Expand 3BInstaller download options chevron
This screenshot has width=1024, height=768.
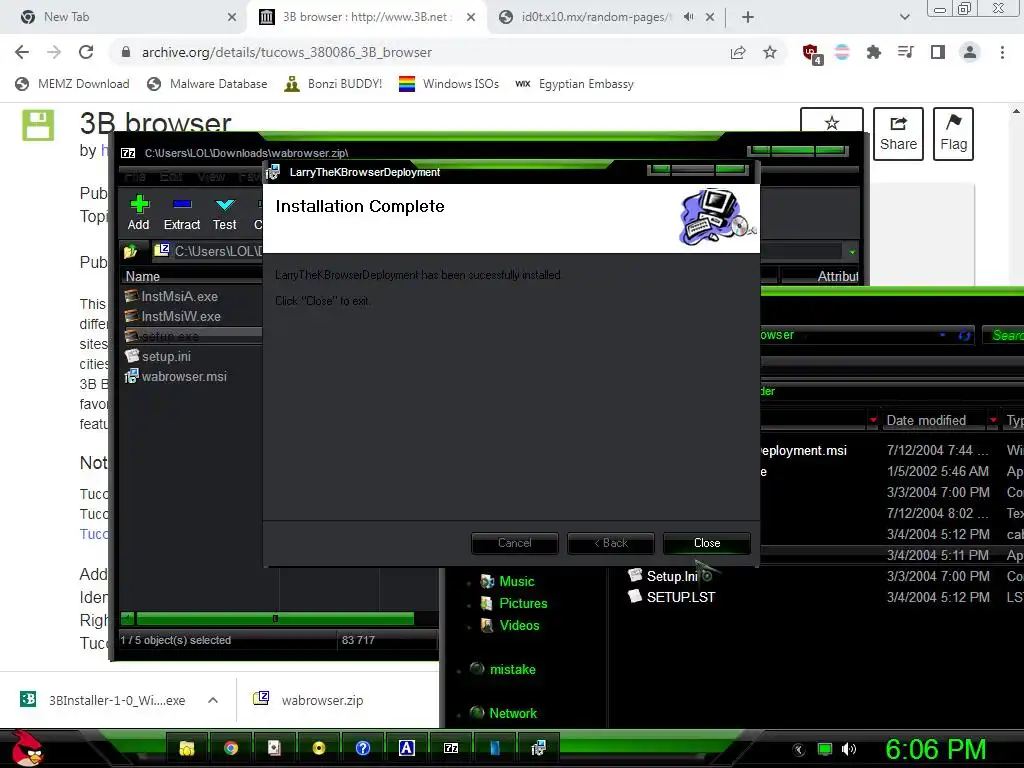coord(213,700)
